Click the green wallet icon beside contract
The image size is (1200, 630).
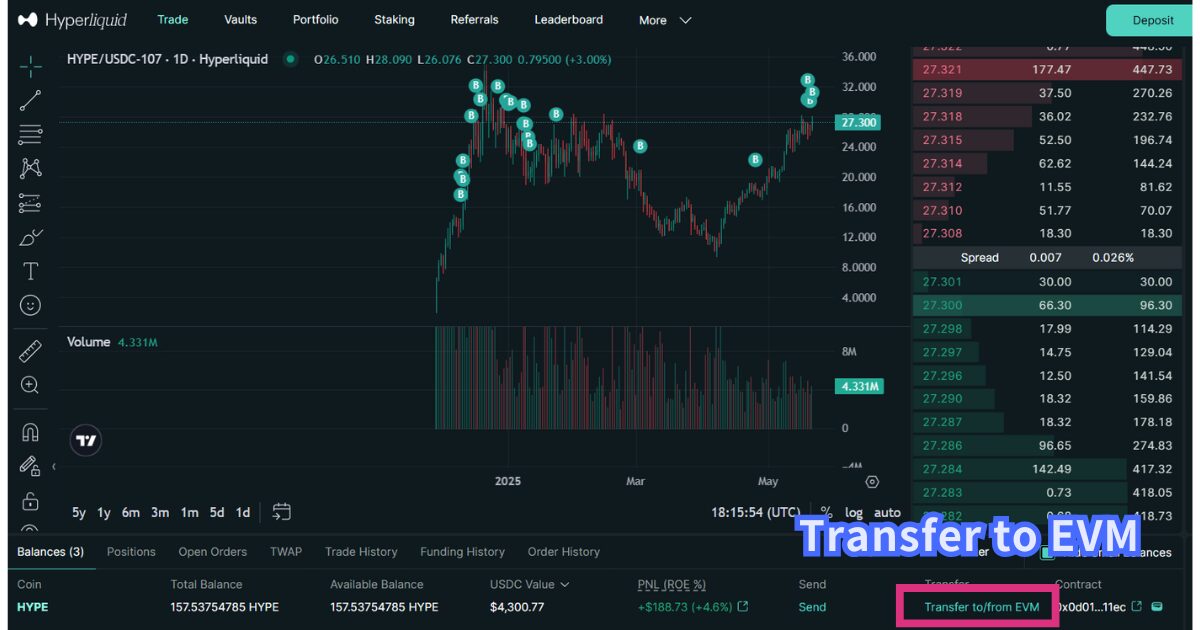coord(1157,607)
